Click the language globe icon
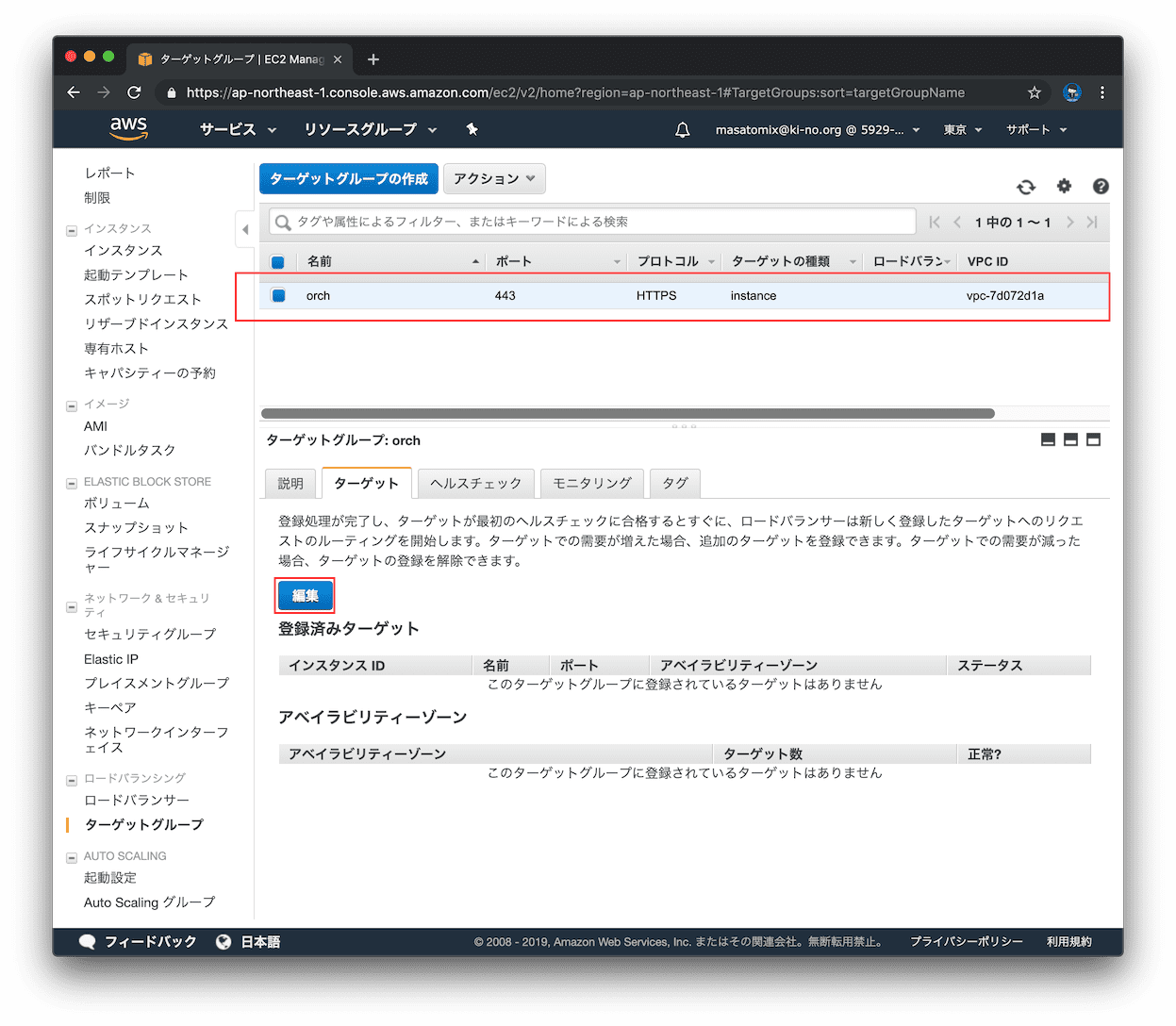1176x1026 pixels. (x=224, y=941)
